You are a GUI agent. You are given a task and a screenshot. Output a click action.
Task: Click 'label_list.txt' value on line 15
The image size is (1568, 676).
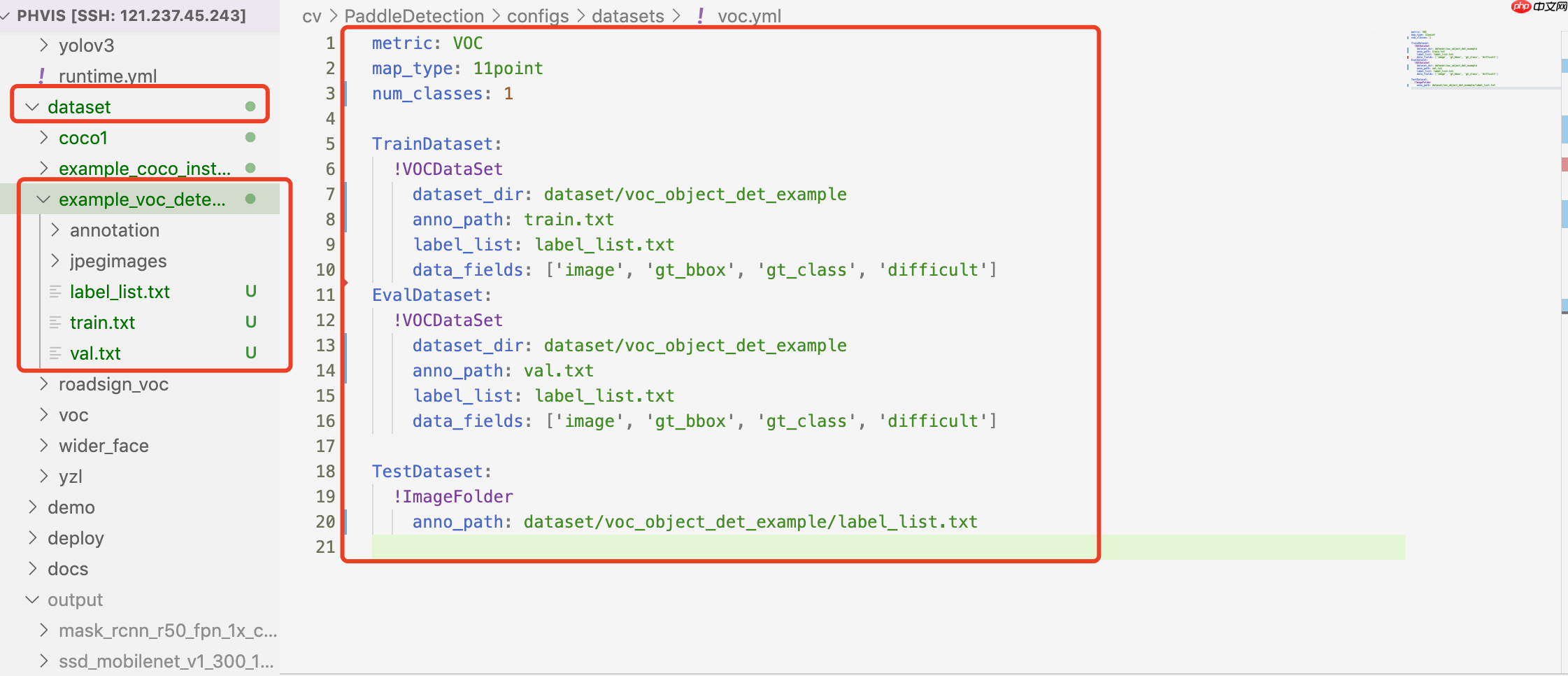pyautogui.click(x=605, y=396)
